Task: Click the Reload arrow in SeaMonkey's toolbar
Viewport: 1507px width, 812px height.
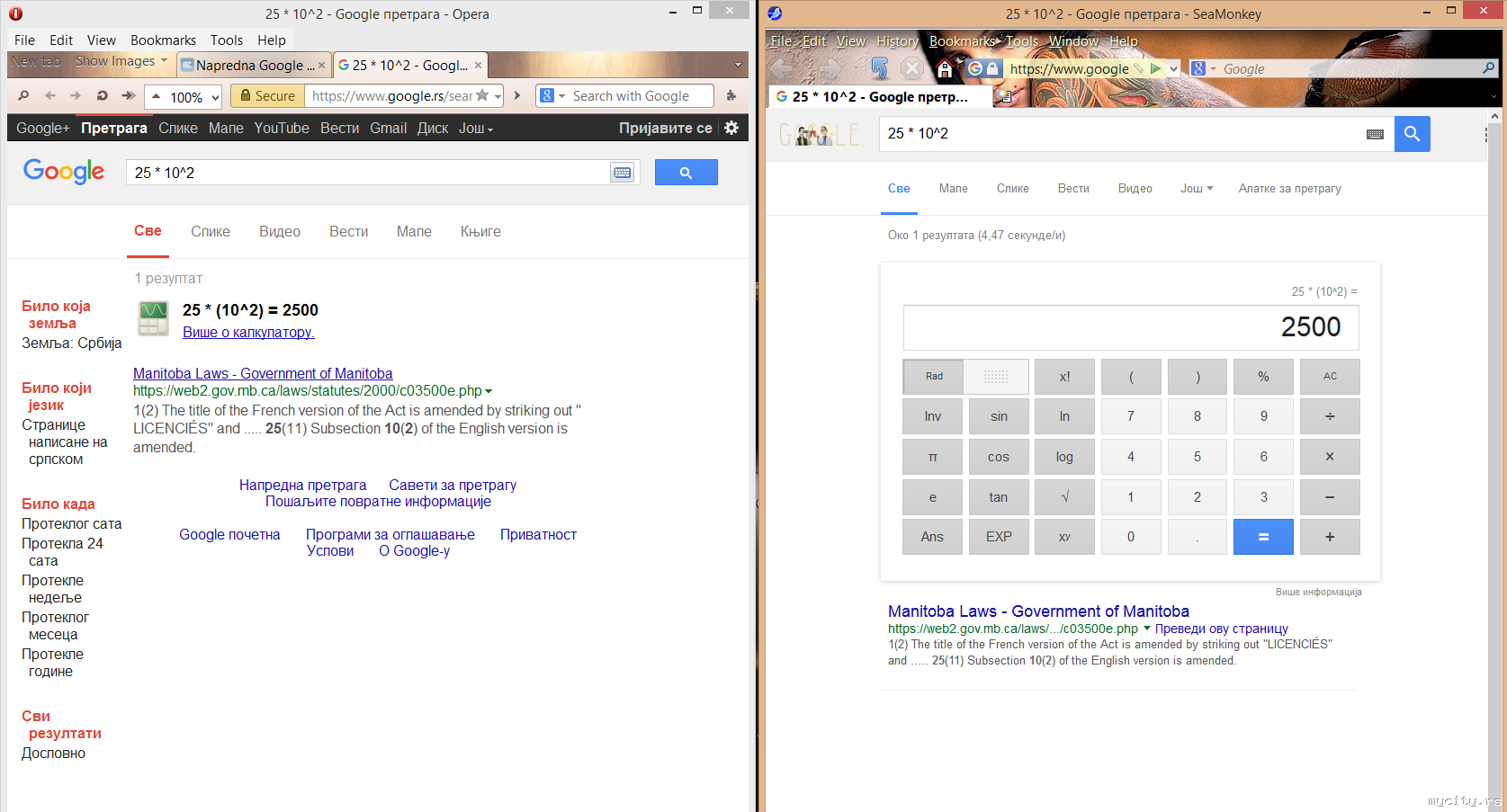Action: coord(880,68)
